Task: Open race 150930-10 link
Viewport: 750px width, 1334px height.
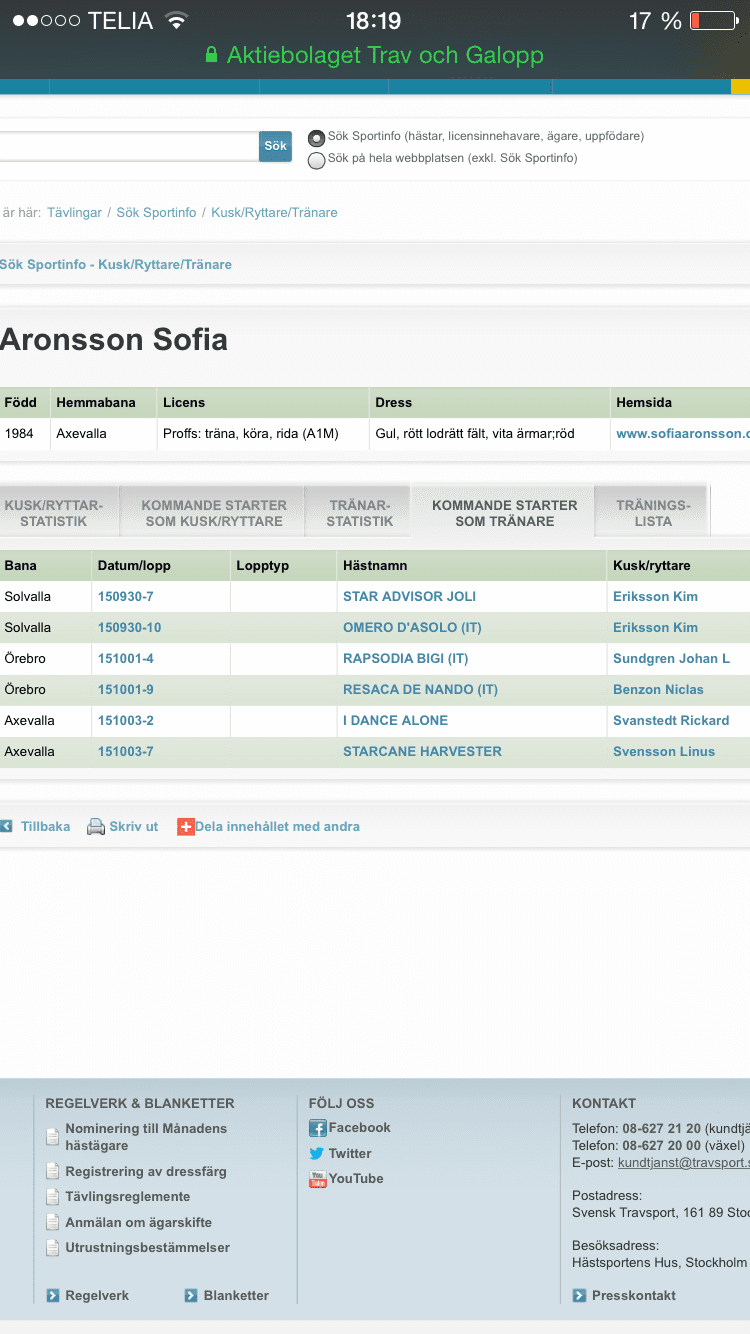Action: [x=129, y=628]
